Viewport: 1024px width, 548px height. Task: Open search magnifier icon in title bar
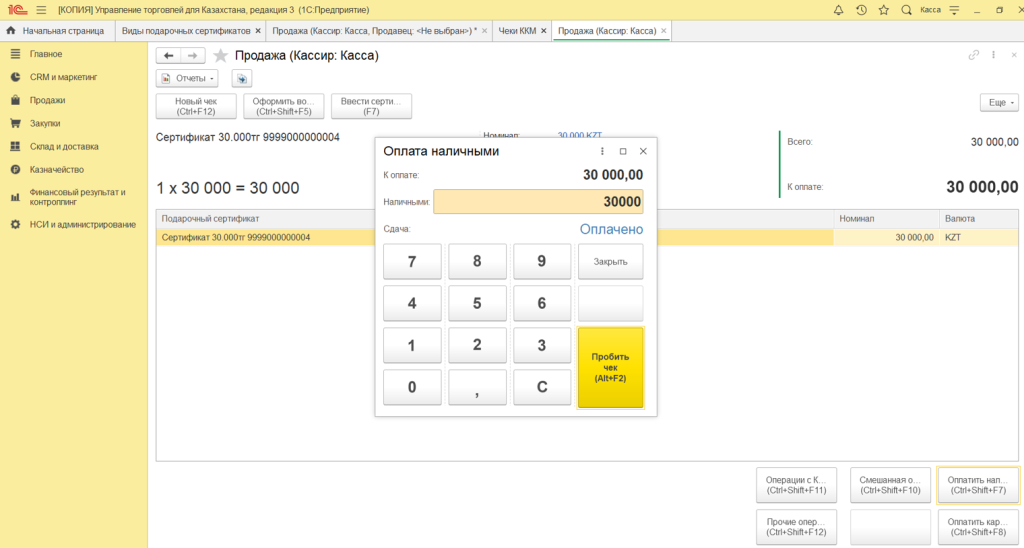click(x=906, y=10)
